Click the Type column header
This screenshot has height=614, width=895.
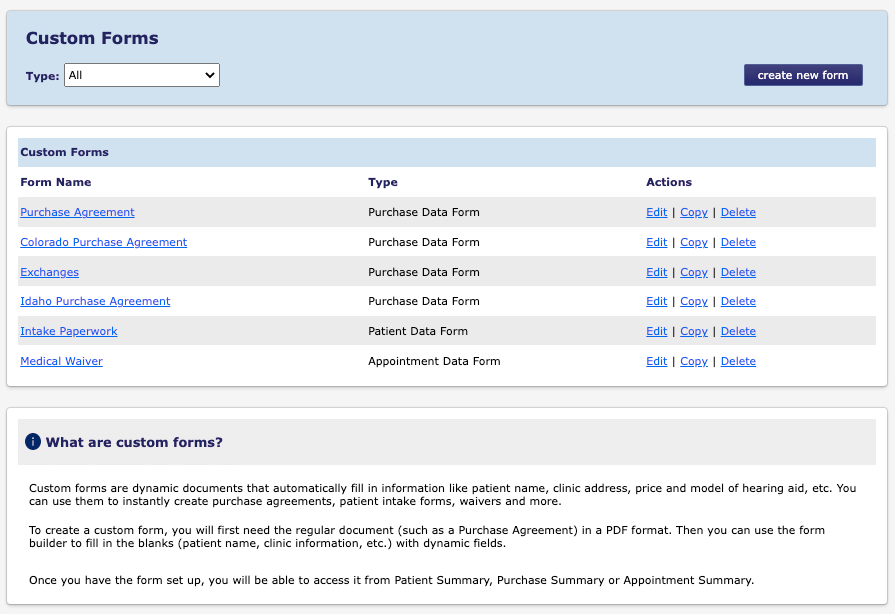tap(382, 183)
